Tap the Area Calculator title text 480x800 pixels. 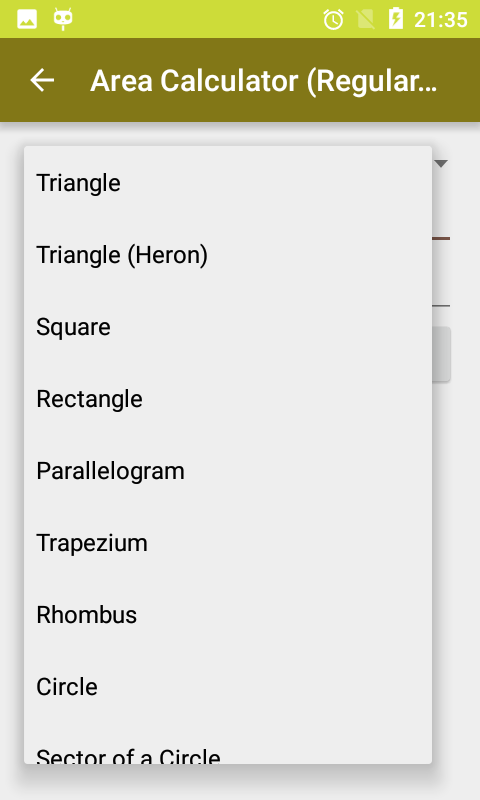tap(263, 81)
